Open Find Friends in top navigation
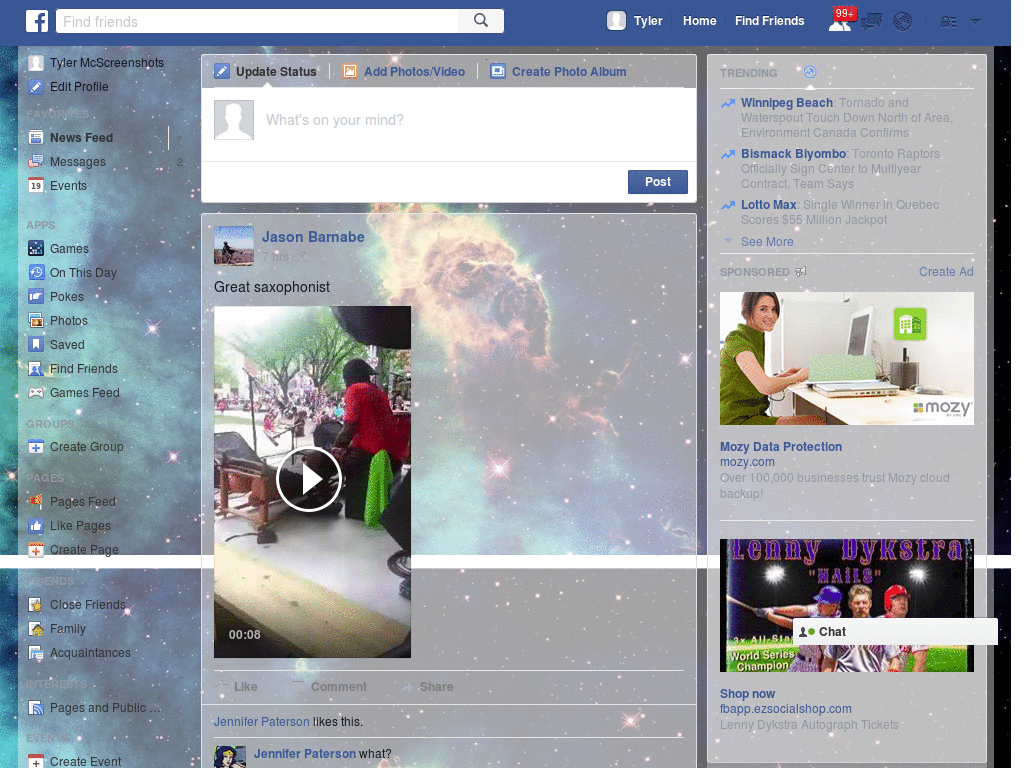The image size is (1024, 768). (769, 21)
